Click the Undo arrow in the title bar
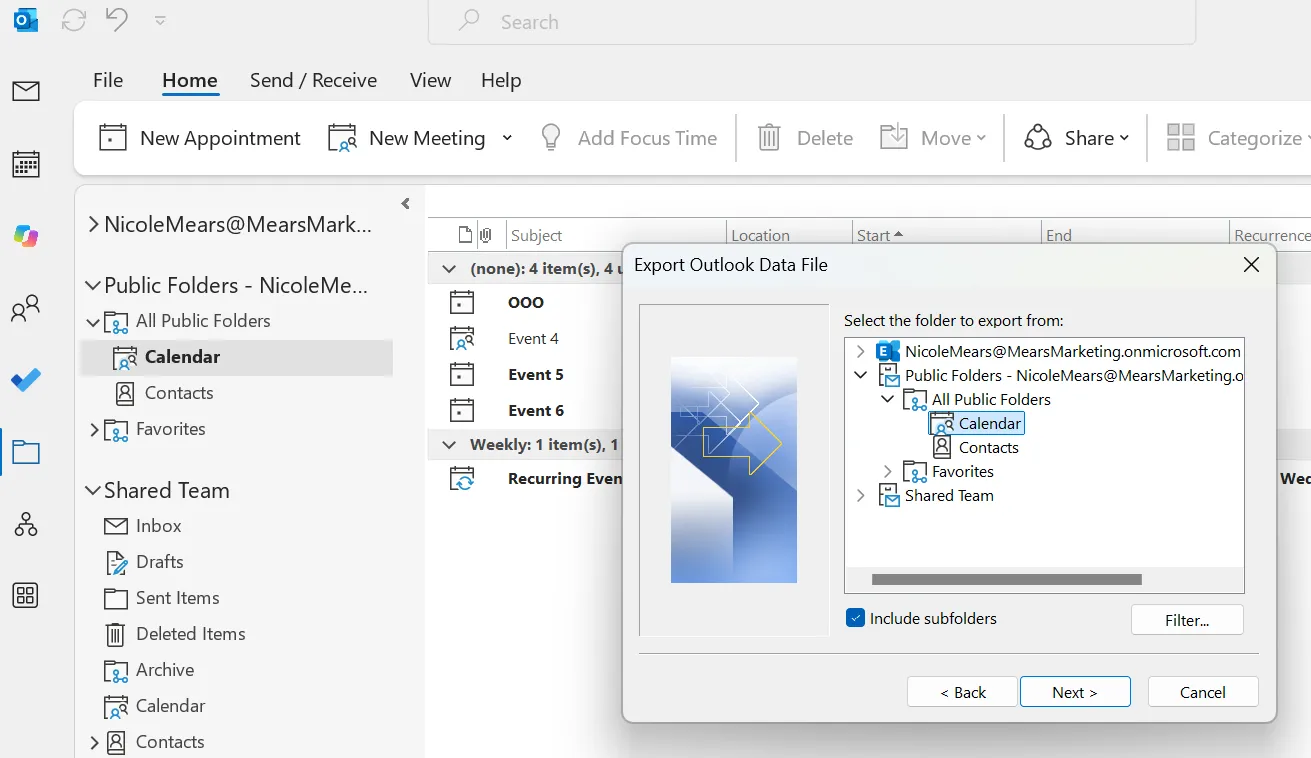This screenshot has width=1311, height=758. [x=116, y=20]
